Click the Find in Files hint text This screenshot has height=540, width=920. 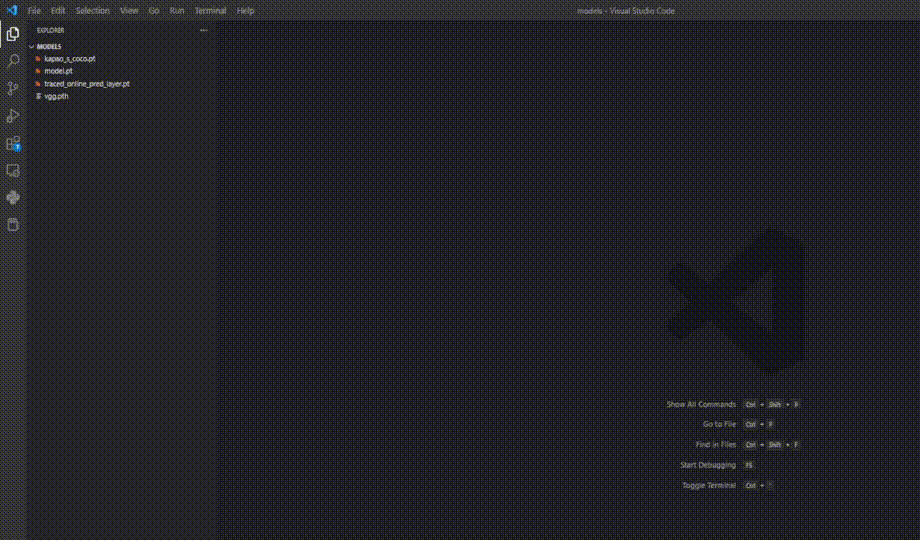coord(715,444)
